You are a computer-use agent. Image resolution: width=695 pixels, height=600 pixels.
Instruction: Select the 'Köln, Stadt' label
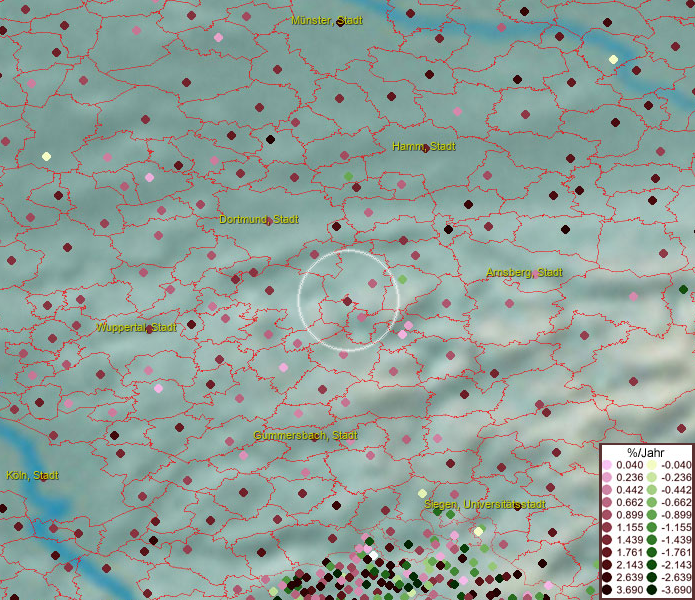[32, 475]
